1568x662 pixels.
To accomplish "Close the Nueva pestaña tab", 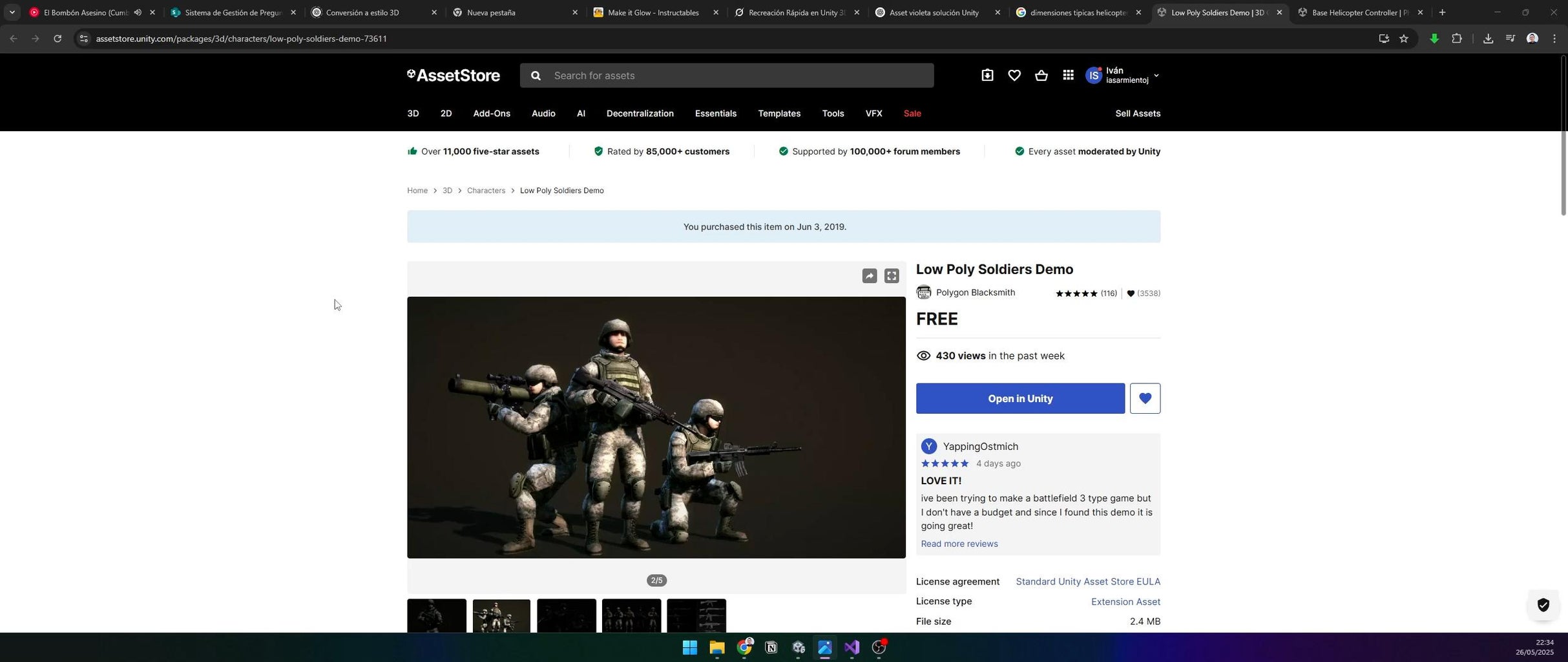I will [574, 12].
